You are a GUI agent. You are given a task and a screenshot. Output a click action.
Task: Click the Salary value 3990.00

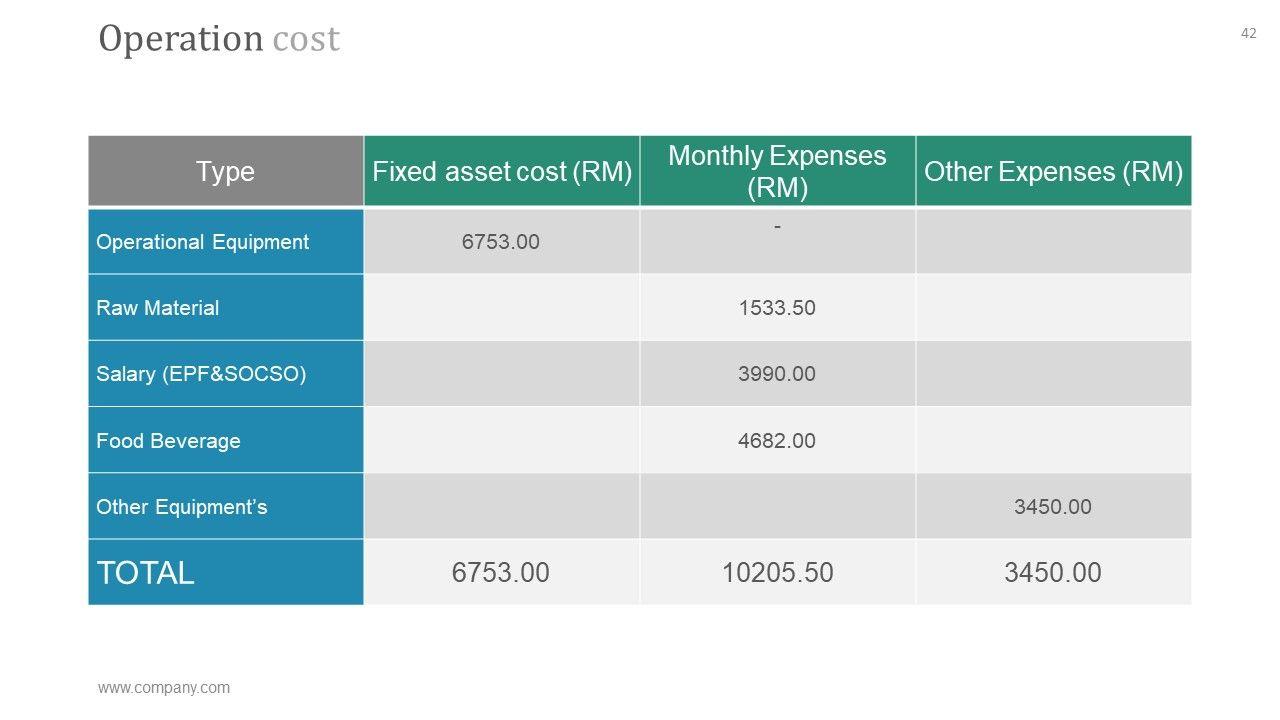point(777,374)
